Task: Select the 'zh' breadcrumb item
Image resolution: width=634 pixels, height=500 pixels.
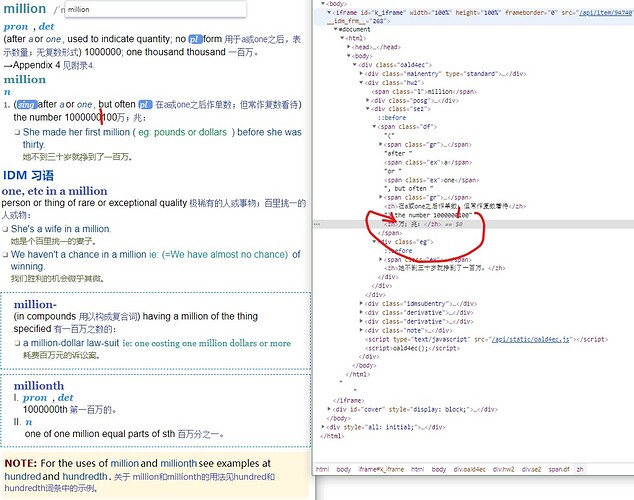Action: pos(580,469)
